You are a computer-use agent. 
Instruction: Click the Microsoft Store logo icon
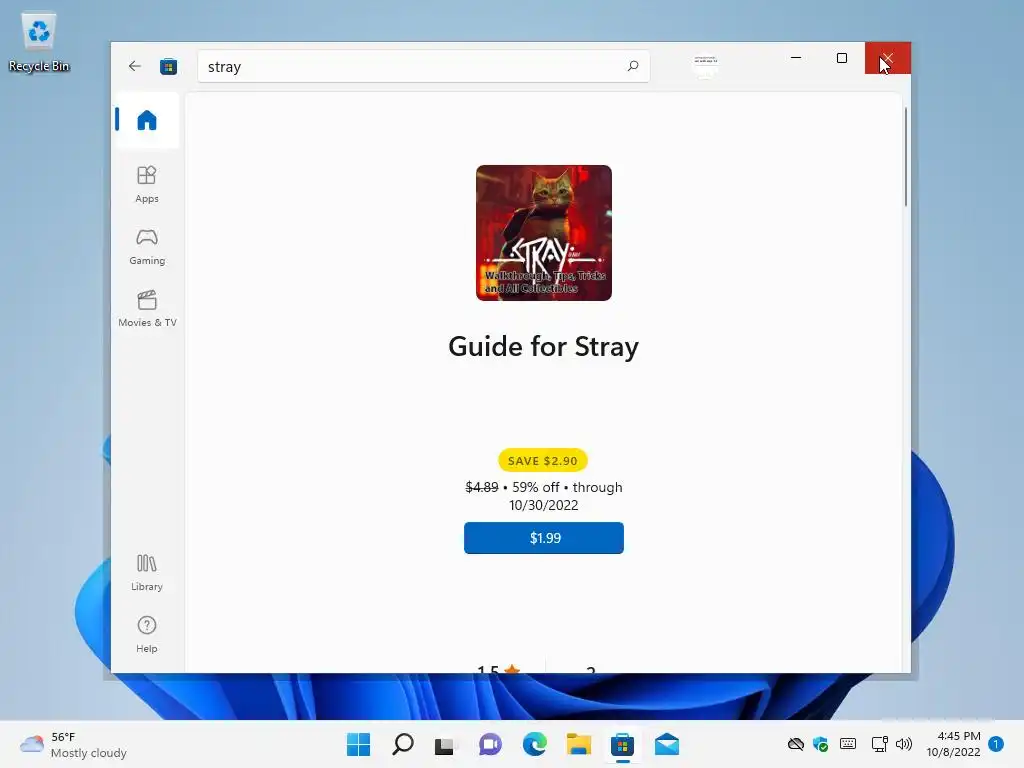168,67
